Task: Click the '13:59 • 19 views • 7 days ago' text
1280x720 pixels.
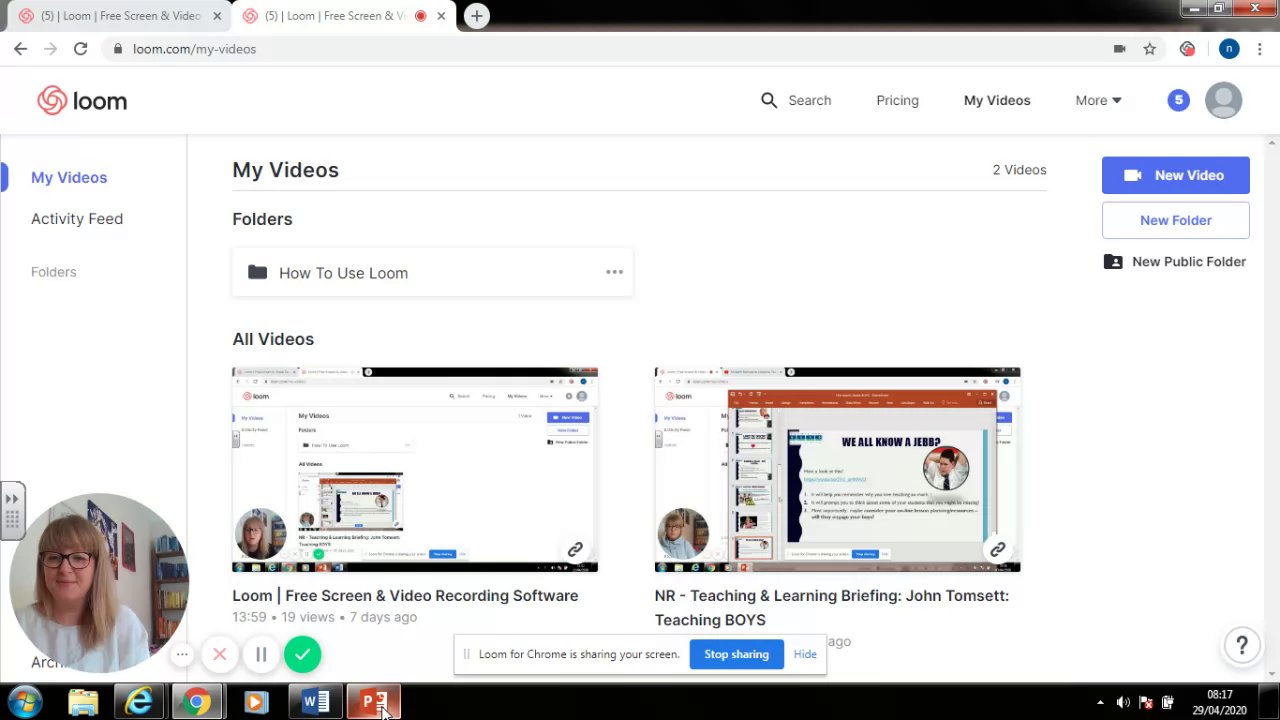Action: 324,617
